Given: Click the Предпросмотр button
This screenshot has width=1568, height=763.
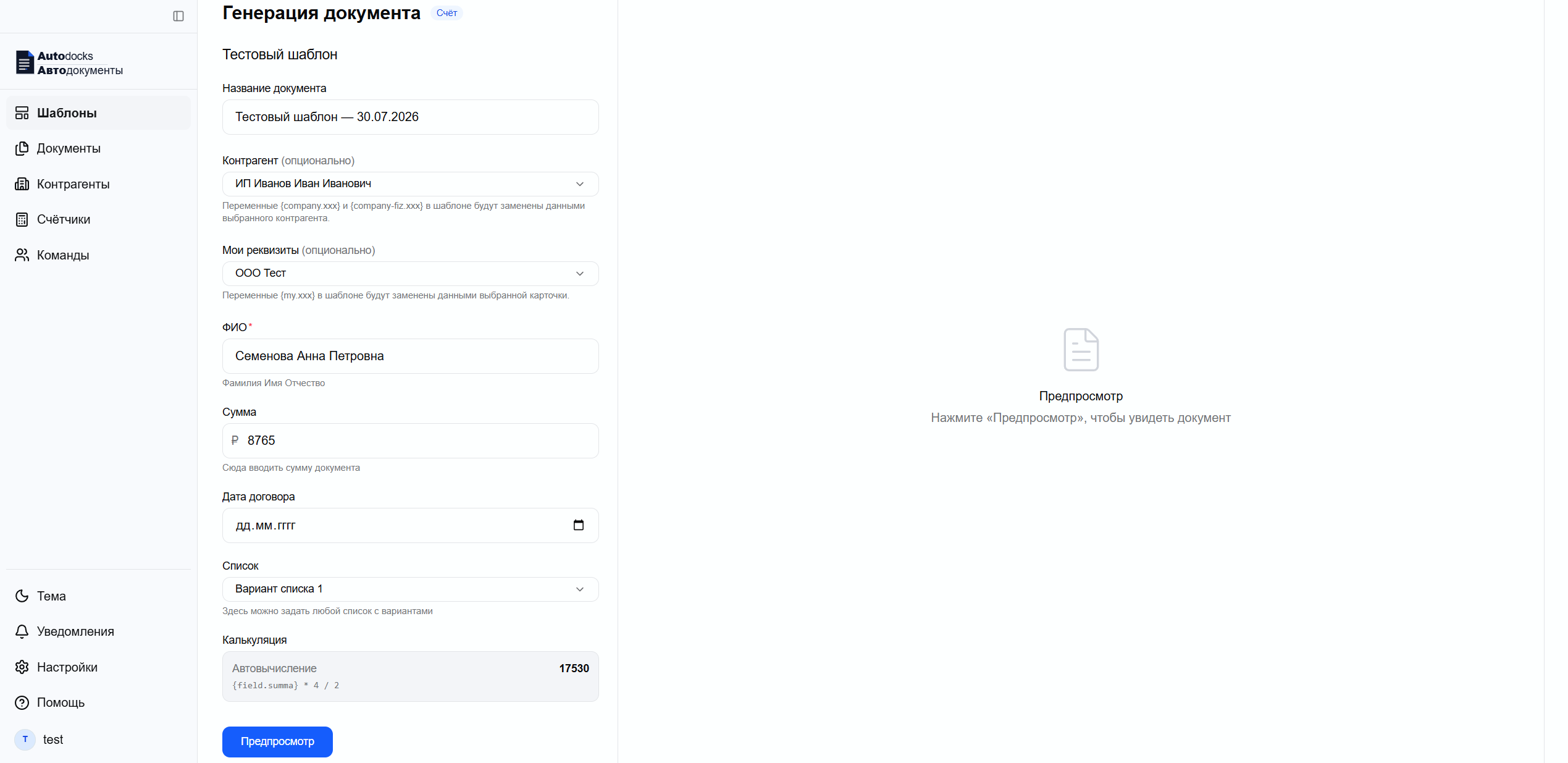Looking at the screenshot, I should pyautogui.click(x=277, y=741).
